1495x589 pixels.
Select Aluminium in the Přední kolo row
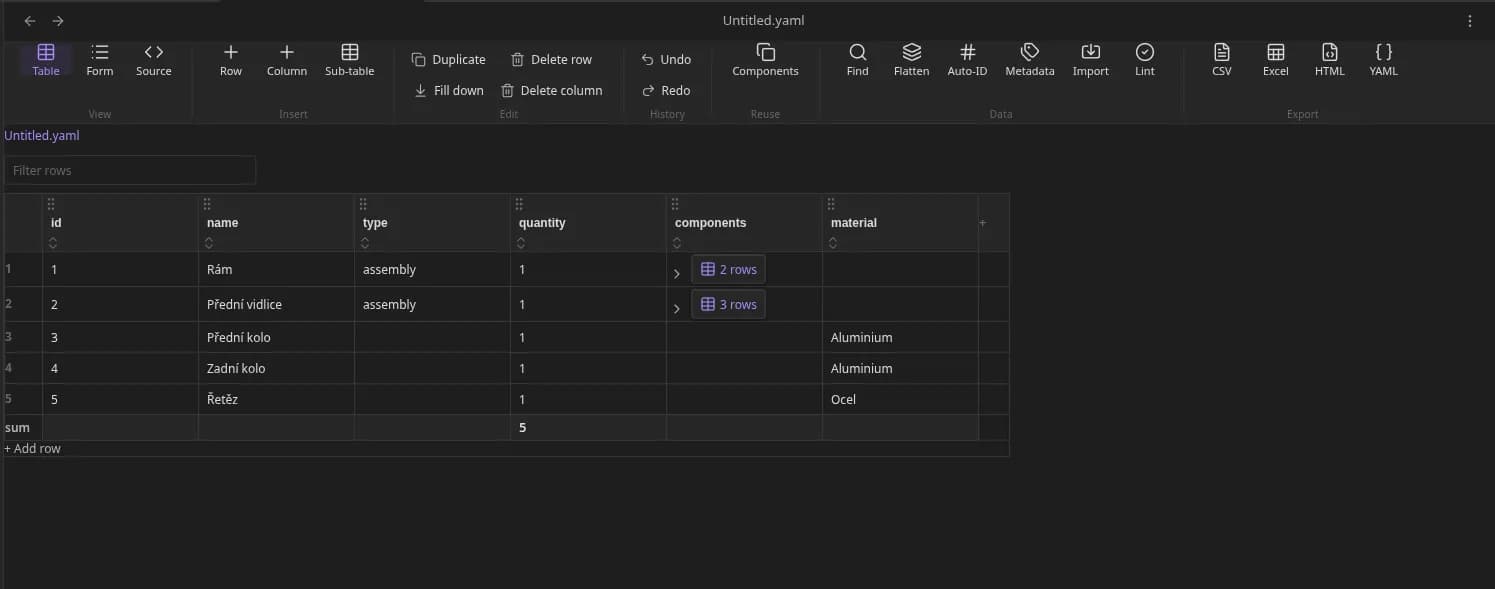(900, 337)
